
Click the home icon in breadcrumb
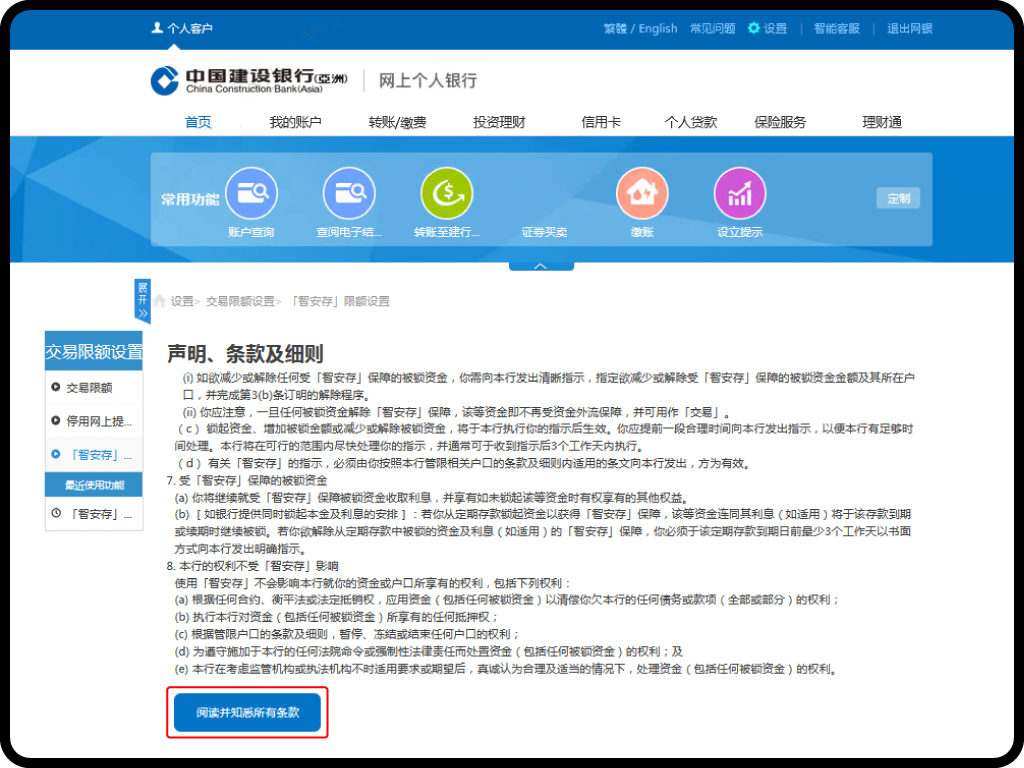pos(159,301)
